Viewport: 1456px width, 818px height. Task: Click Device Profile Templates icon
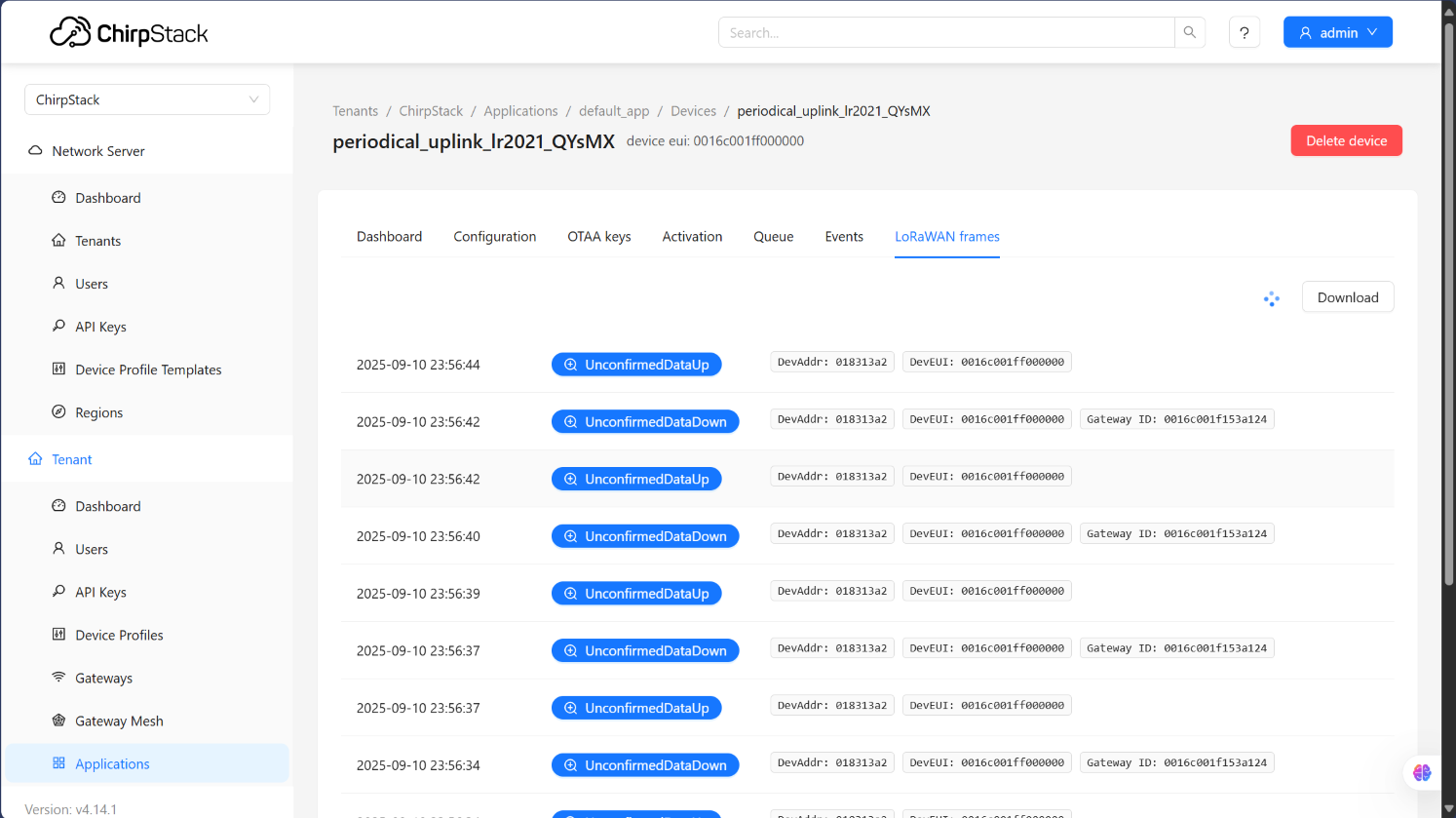(58, 369)
